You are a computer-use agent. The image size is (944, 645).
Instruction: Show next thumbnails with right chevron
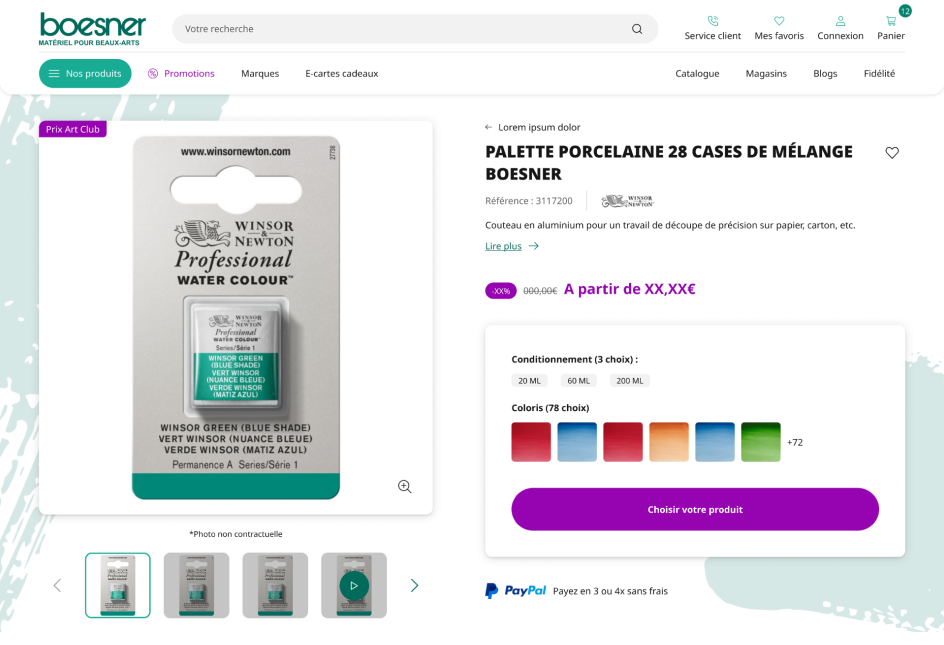[x=414, y=586]
